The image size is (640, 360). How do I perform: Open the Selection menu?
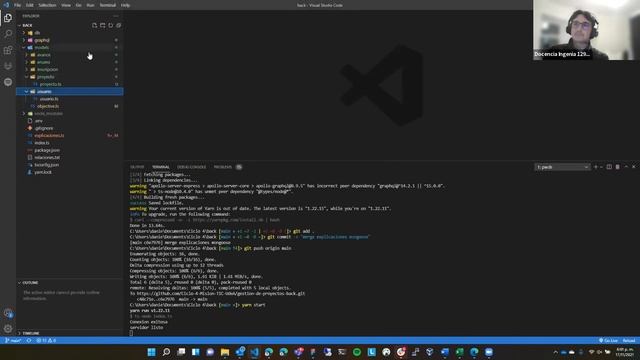click(x=47, y=5)
